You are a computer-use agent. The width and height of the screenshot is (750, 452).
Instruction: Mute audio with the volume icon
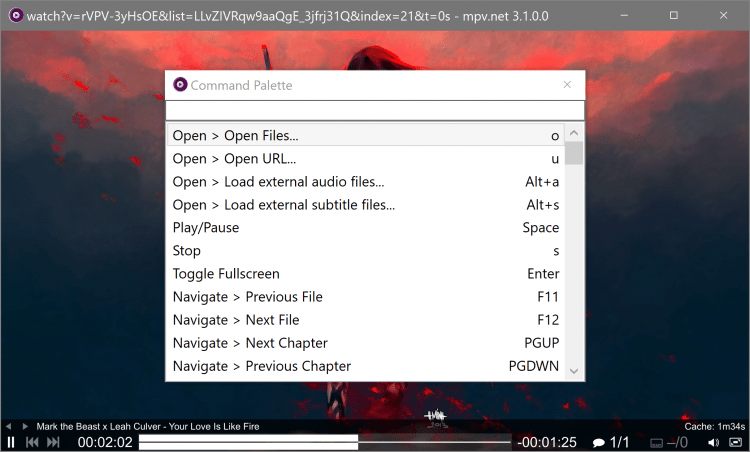point(714,442)
